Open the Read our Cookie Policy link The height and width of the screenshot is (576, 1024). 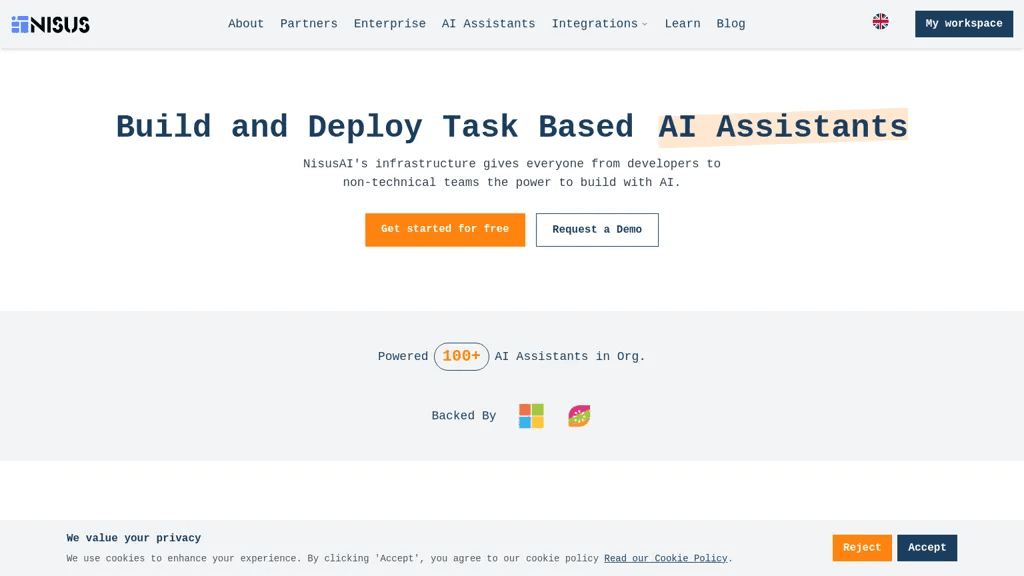[x=665, y=558]
